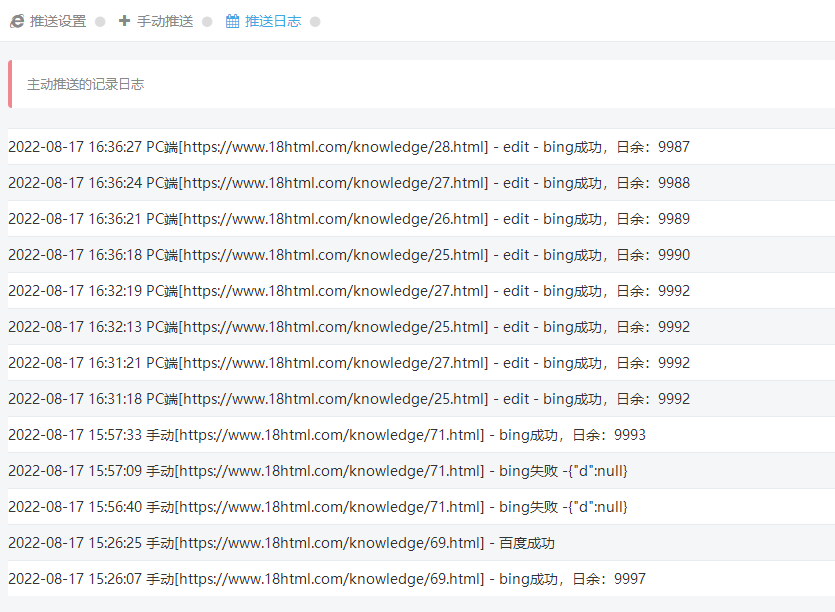
Task: Select the 16:36:27 log for knowledge/28.html
Action: click(x=348, y=147)
